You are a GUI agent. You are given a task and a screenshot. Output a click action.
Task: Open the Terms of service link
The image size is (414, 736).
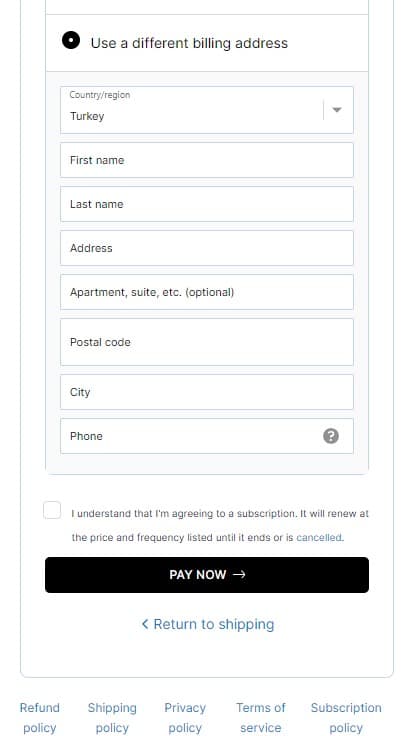pos(261,718)
